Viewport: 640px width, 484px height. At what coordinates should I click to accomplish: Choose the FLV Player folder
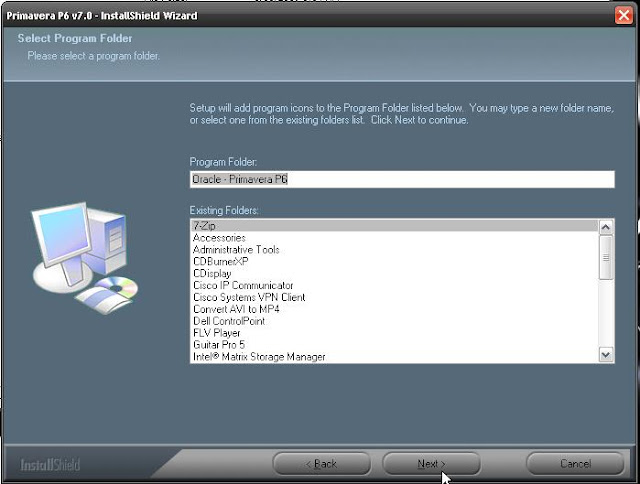(x=395, y=333)
